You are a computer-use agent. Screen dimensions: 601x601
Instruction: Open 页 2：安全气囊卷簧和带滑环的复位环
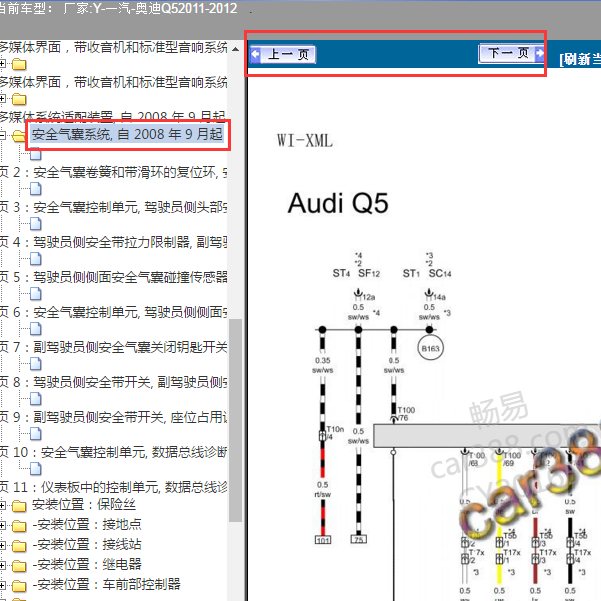[x=113, y=172]
